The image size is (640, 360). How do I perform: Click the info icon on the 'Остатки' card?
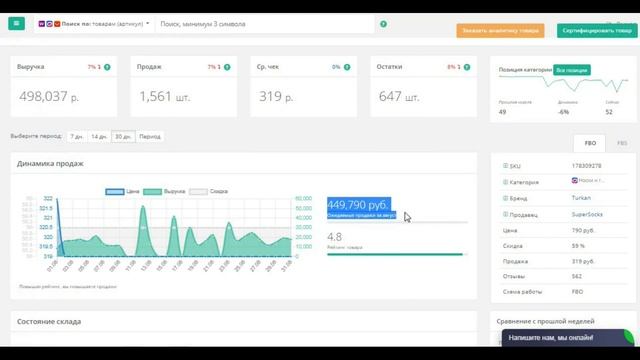pos(467,67)
